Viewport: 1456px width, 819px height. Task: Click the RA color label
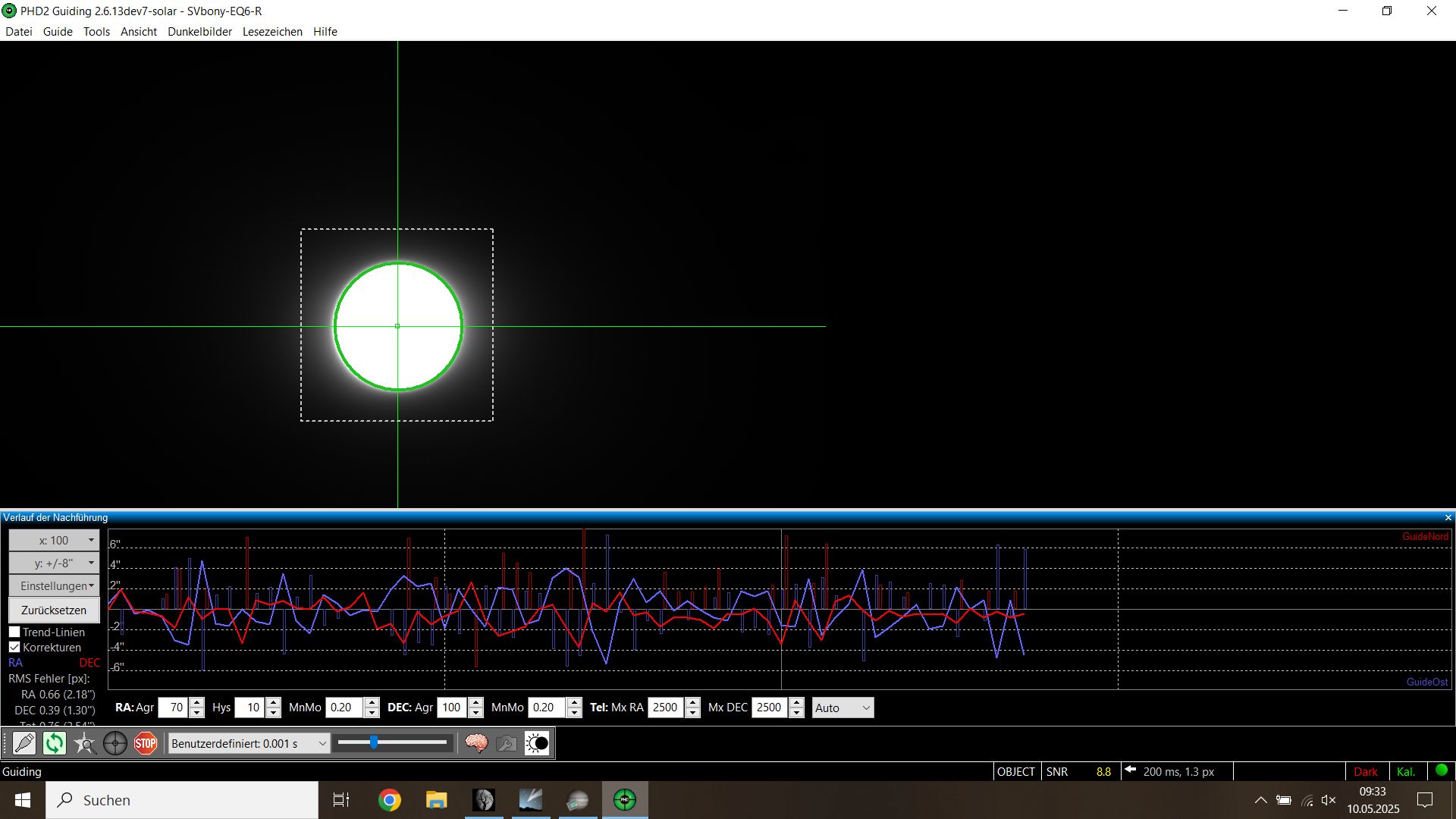(x=15, y=663)
